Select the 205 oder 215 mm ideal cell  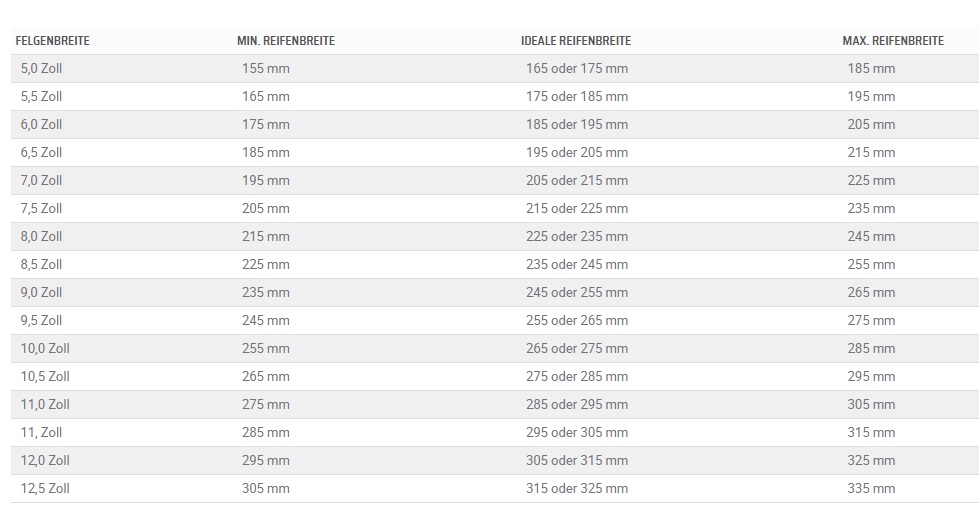coord(577,181)
